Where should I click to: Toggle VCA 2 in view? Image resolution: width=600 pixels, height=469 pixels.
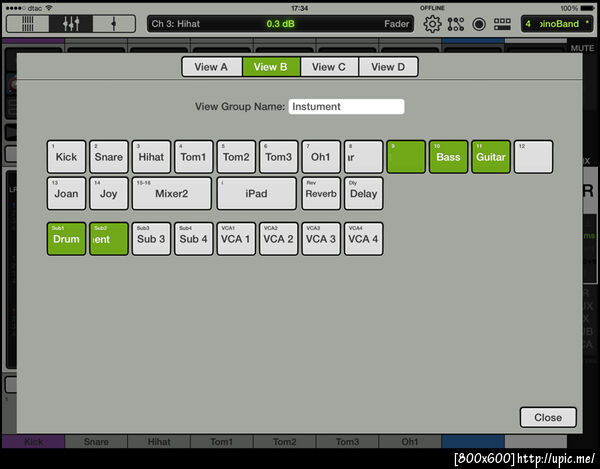(279, 239)
